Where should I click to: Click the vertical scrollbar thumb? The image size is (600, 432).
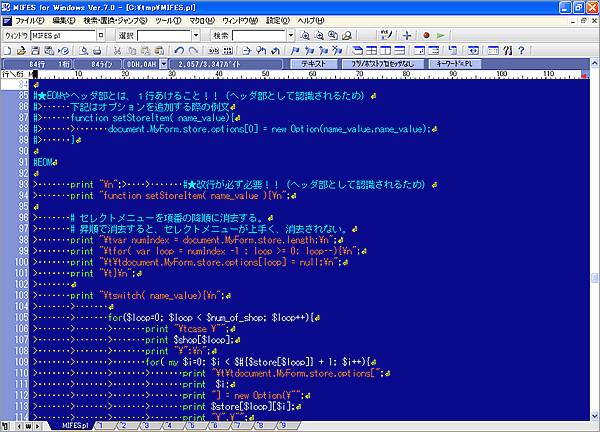[595, 278]
